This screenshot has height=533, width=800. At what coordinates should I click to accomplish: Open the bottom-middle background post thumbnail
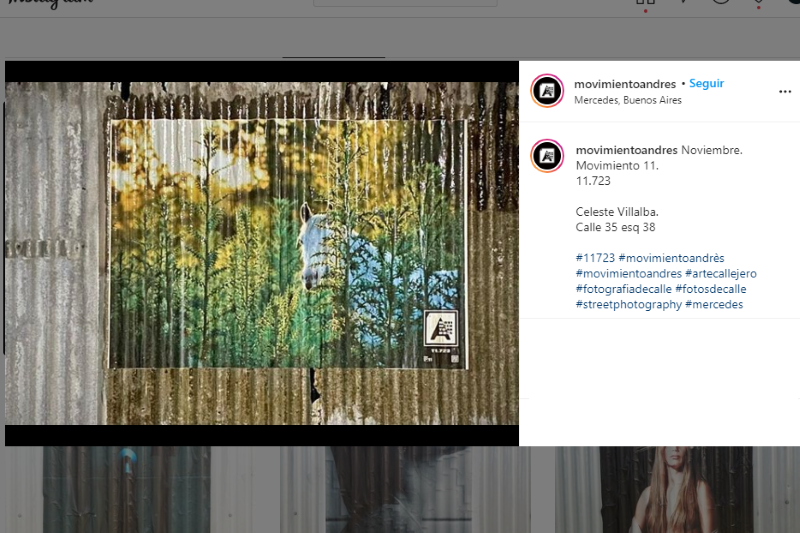click(x=399, y=489)
